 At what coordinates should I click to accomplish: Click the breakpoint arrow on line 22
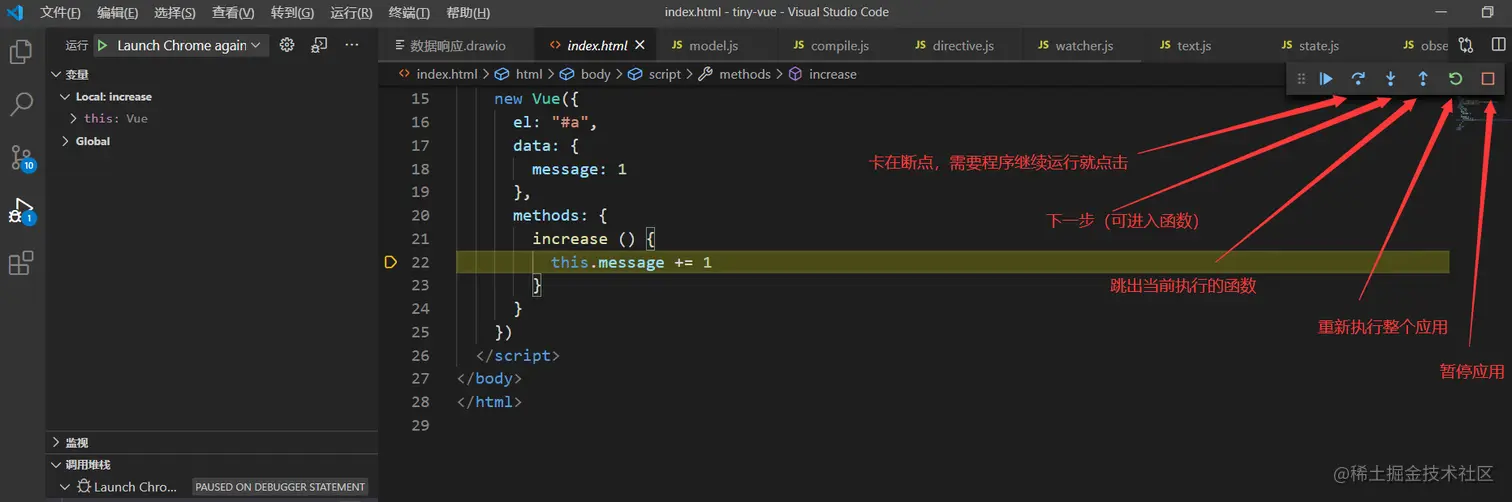(x=390, y=262)
